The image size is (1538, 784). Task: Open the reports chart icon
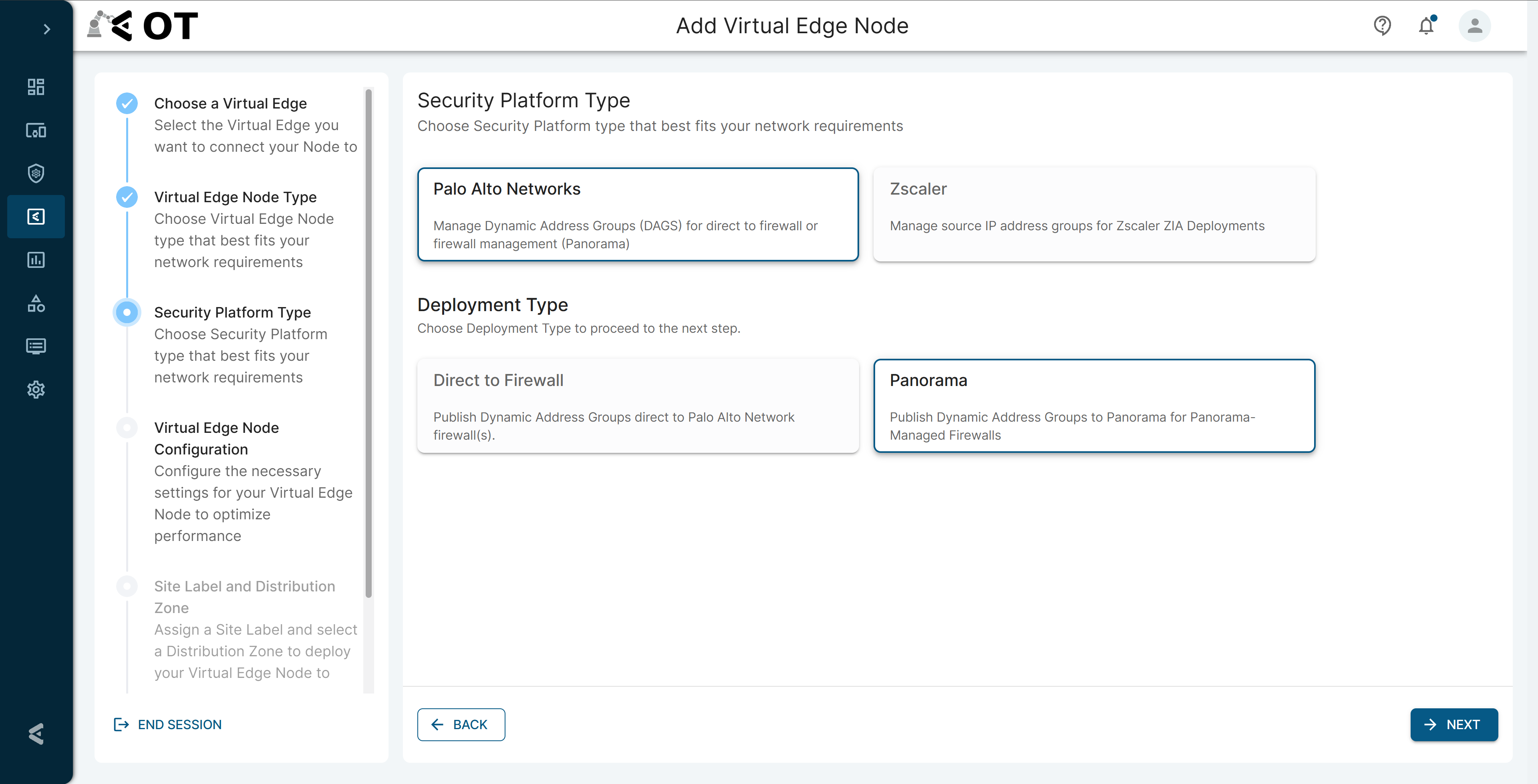[36, 260]
